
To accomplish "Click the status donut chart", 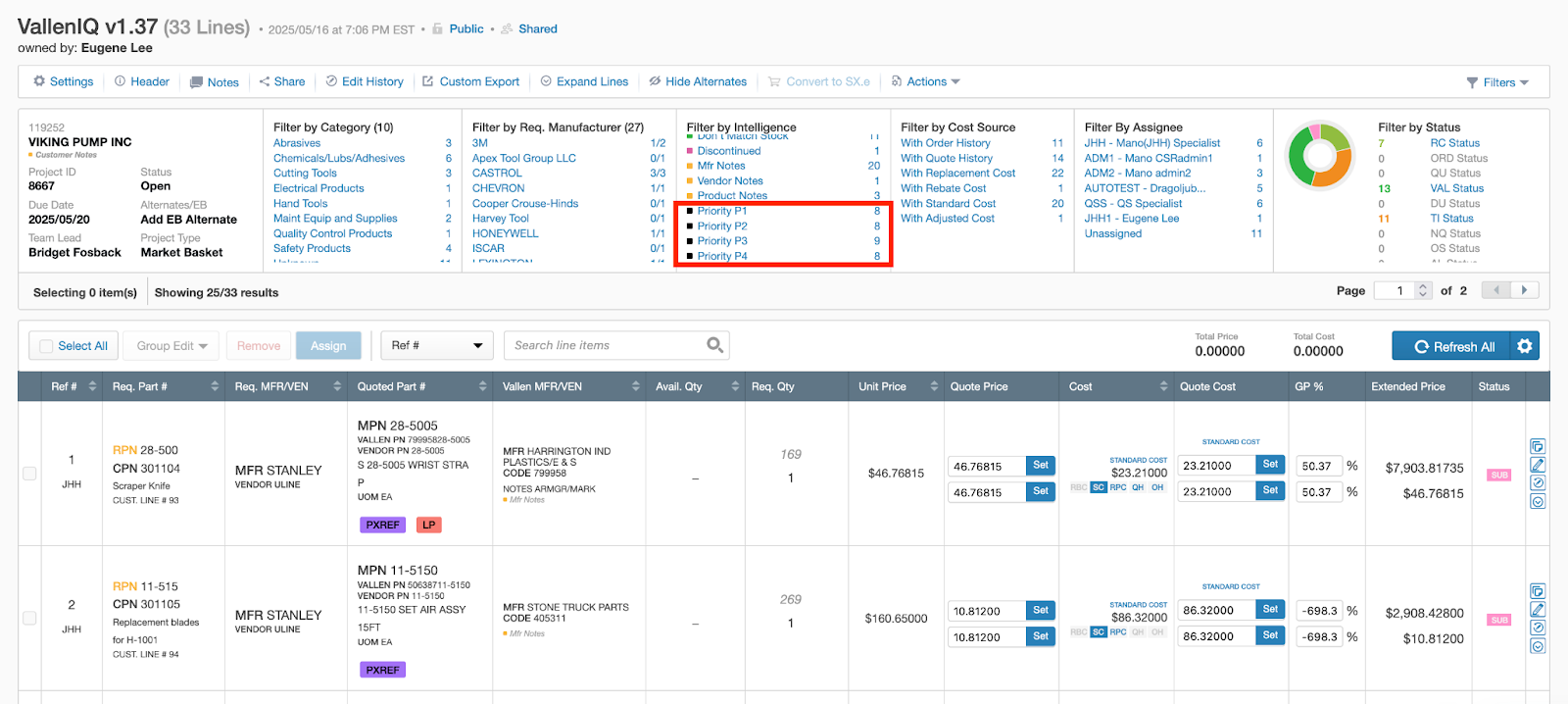I will point(1319,155).
